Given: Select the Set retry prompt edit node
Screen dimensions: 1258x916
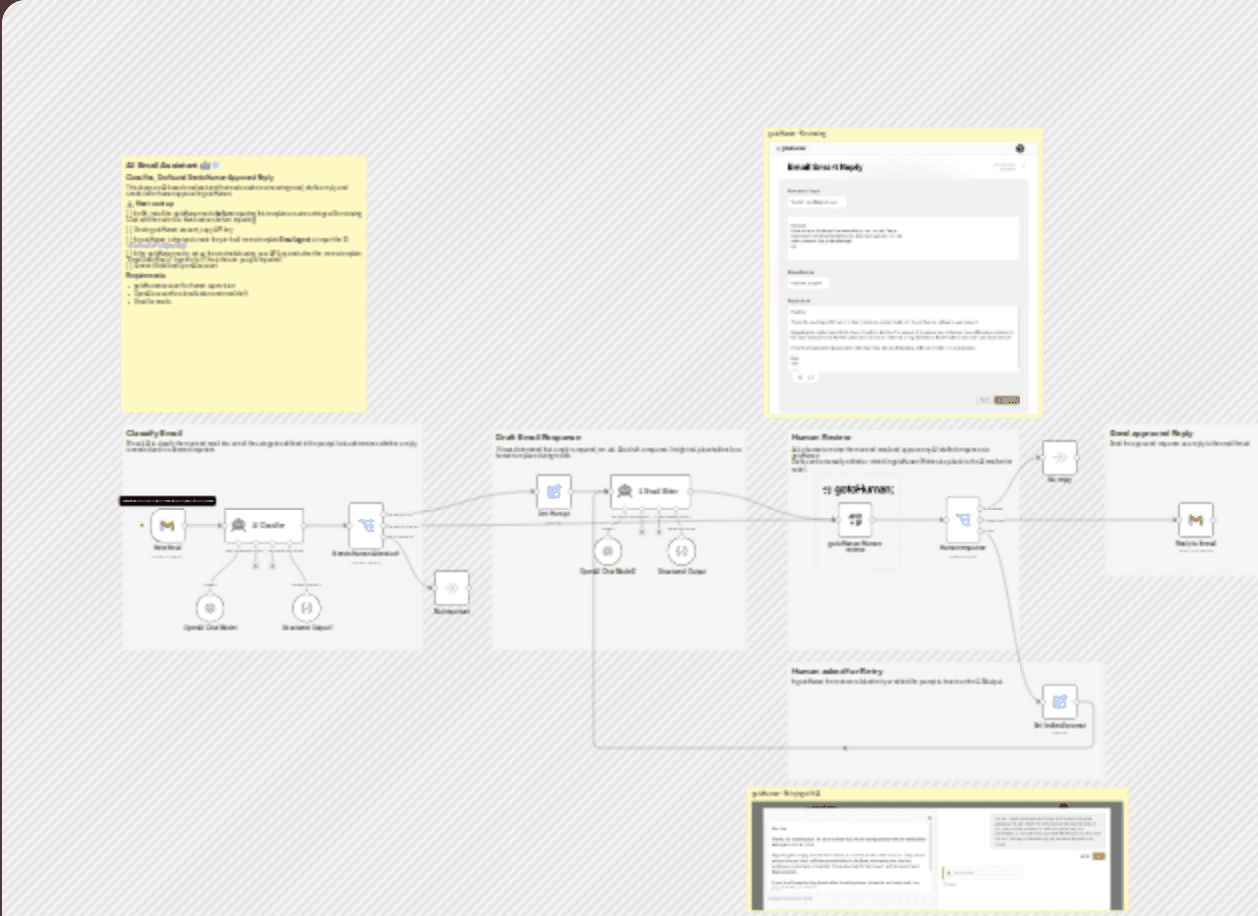Looking at the screenshot, I should [1060, 702].
